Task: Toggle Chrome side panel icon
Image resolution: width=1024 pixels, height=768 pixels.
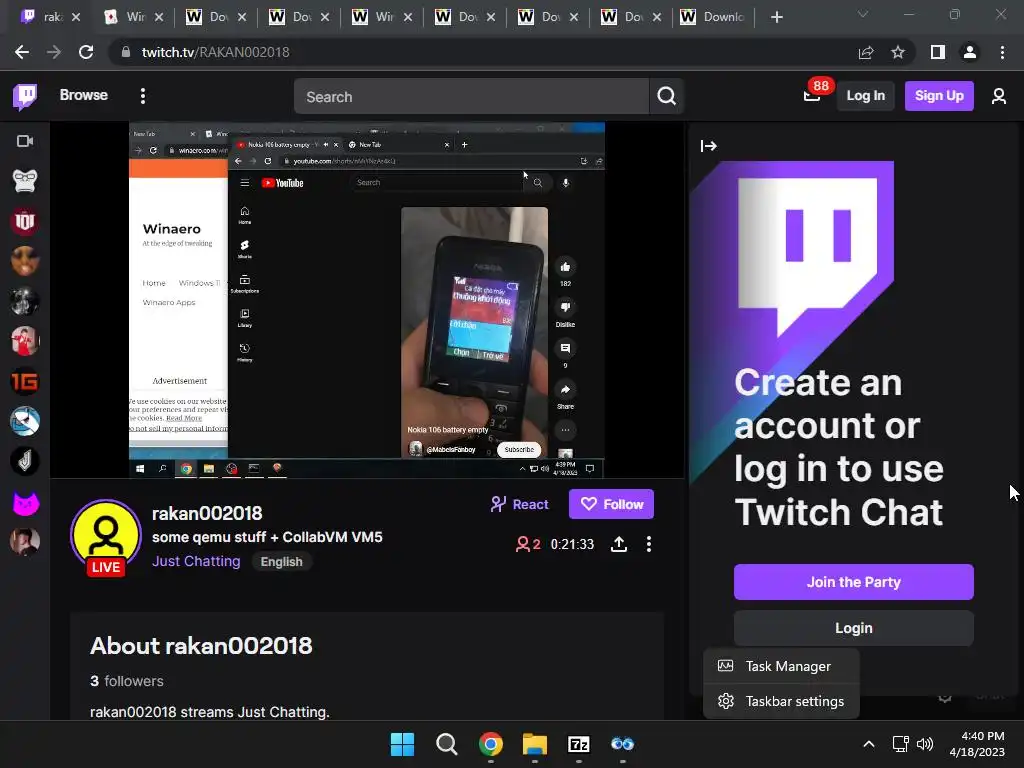Action: point(938,52)
